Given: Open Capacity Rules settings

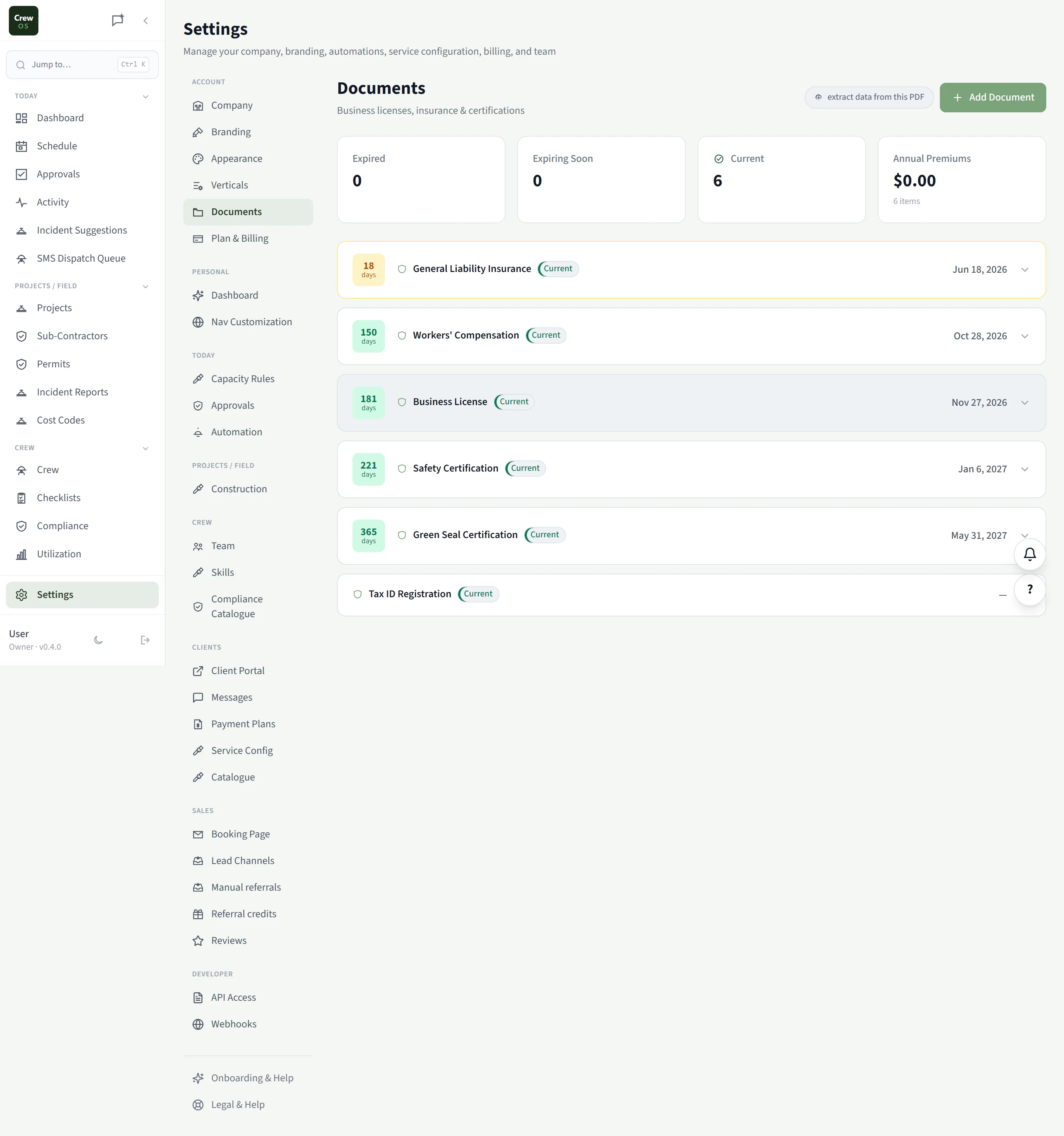Looking at the screenshot, I should coord(248,379).
